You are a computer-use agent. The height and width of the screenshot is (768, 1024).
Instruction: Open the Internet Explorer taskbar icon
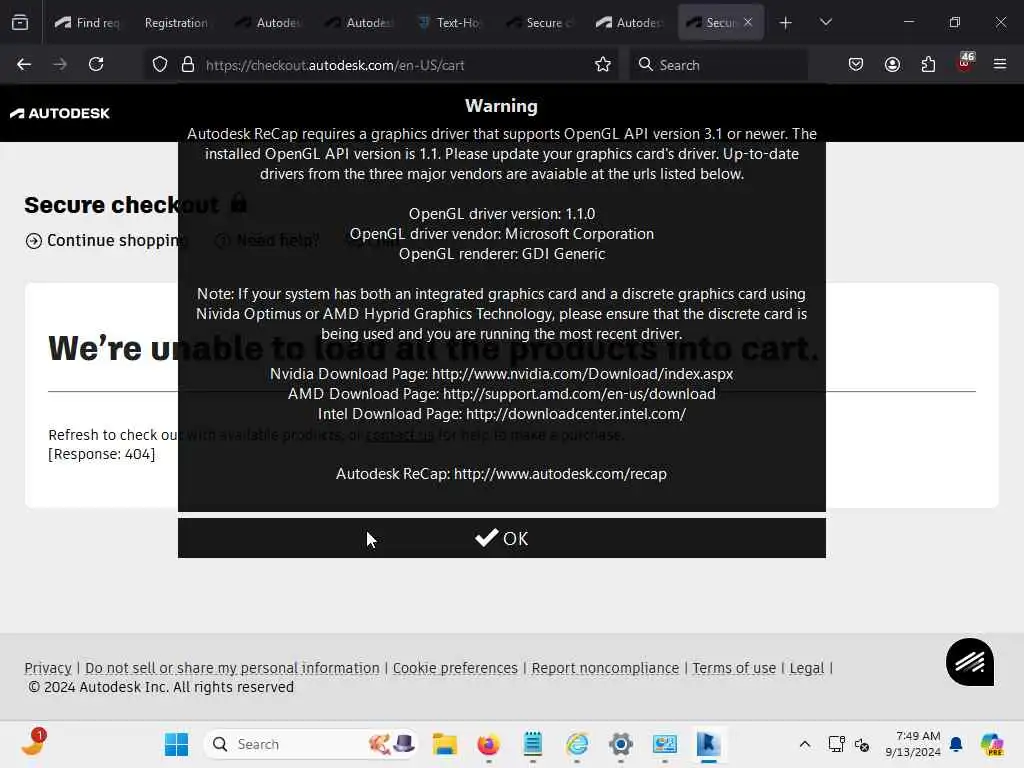[577, 744]
